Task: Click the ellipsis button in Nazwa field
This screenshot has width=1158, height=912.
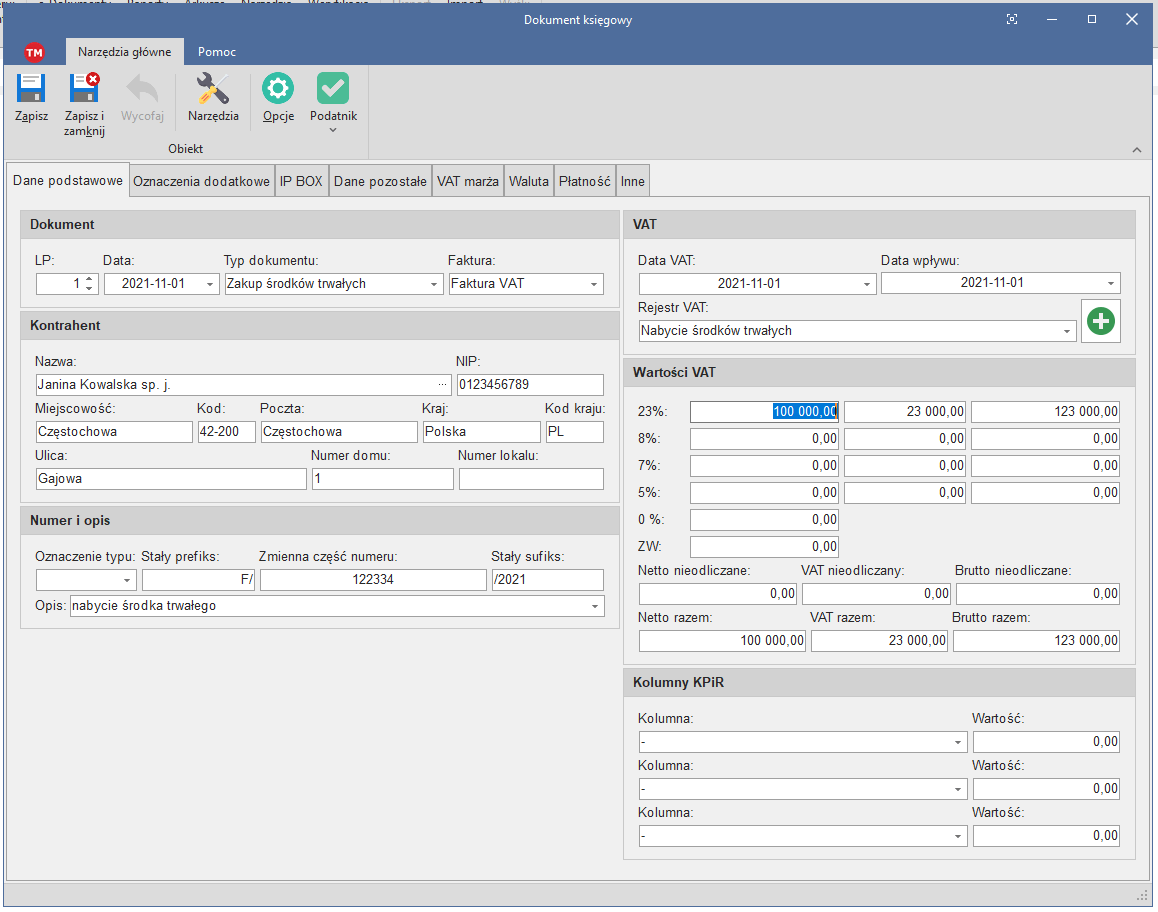Action: point(442,385)
